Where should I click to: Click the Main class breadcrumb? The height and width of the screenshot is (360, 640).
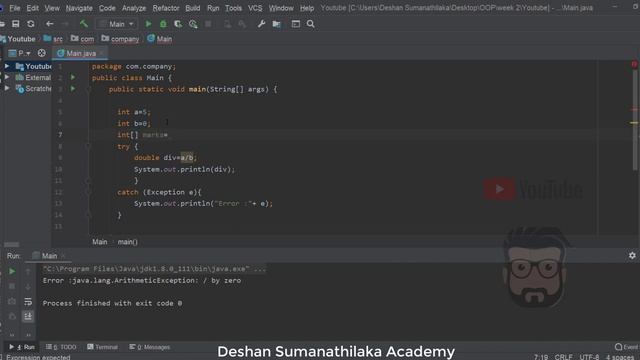[160, 39]
